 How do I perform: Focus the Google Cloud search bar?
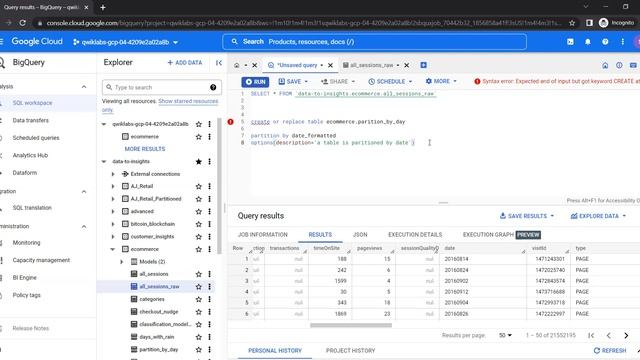[x=374, y=42]
